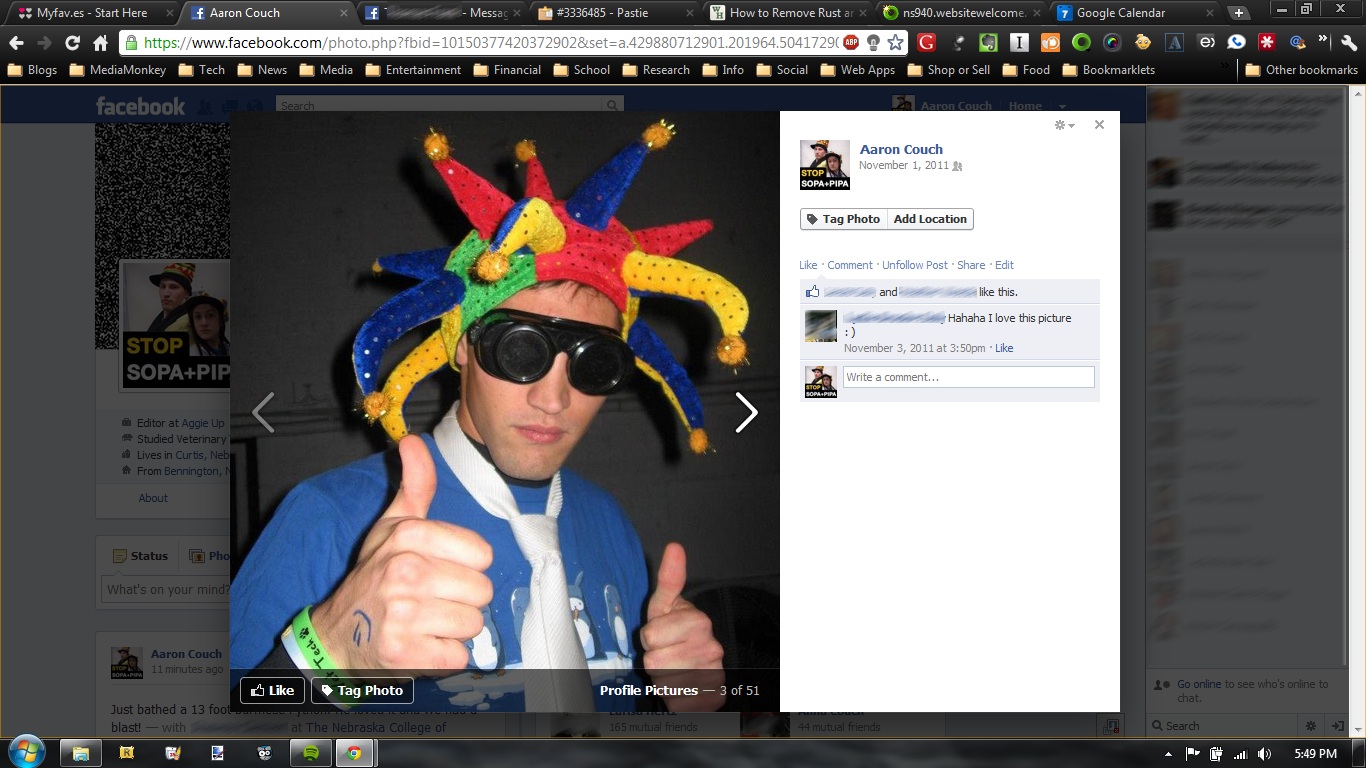This screenshot has width=1366, height=768.
Task: Open the Home dropdown arrow in the navbar
Action: (1062, 104)
